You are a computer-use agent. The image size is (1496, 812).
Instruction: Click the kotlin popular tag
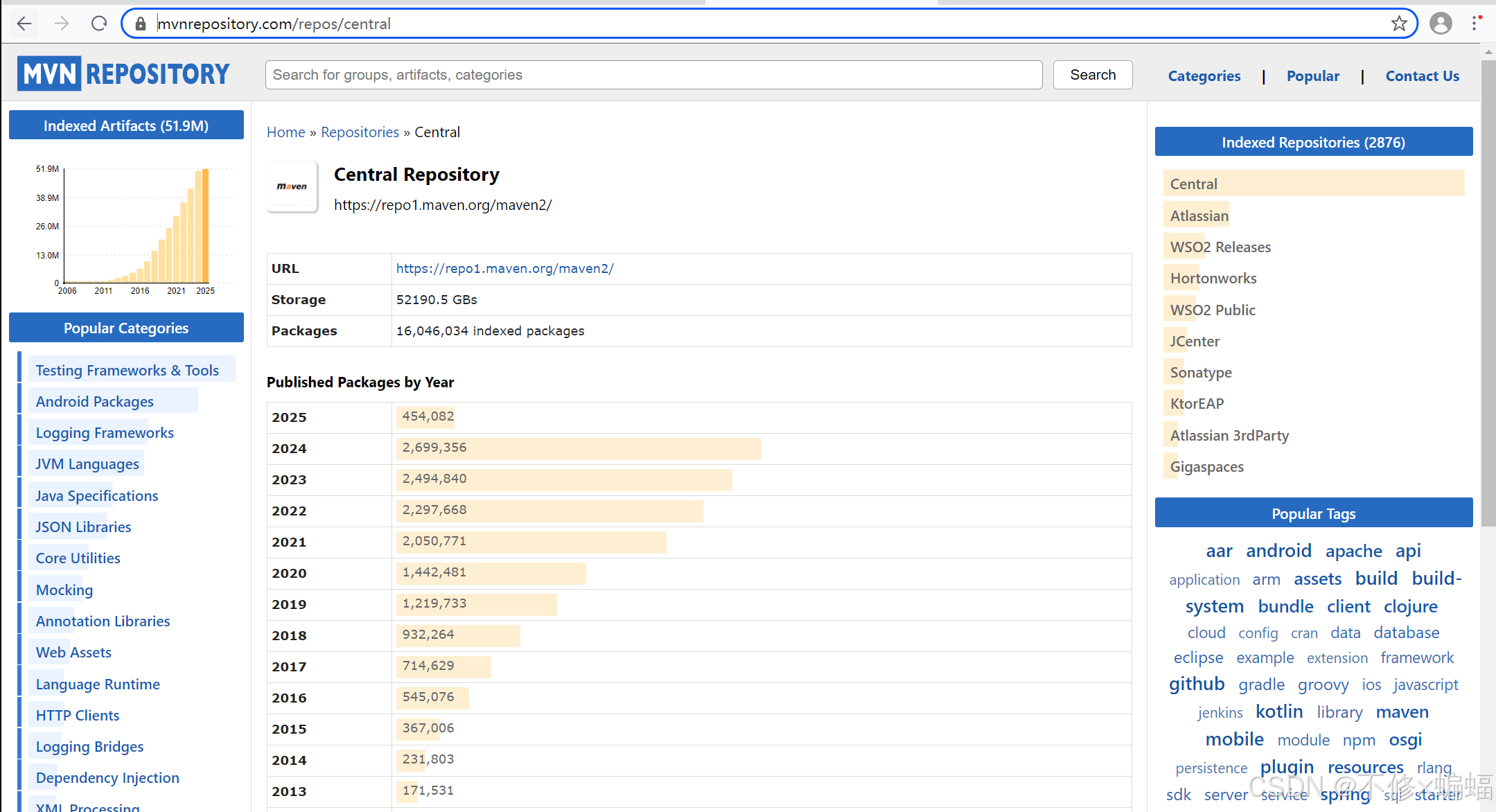(x=1278, y=712)
